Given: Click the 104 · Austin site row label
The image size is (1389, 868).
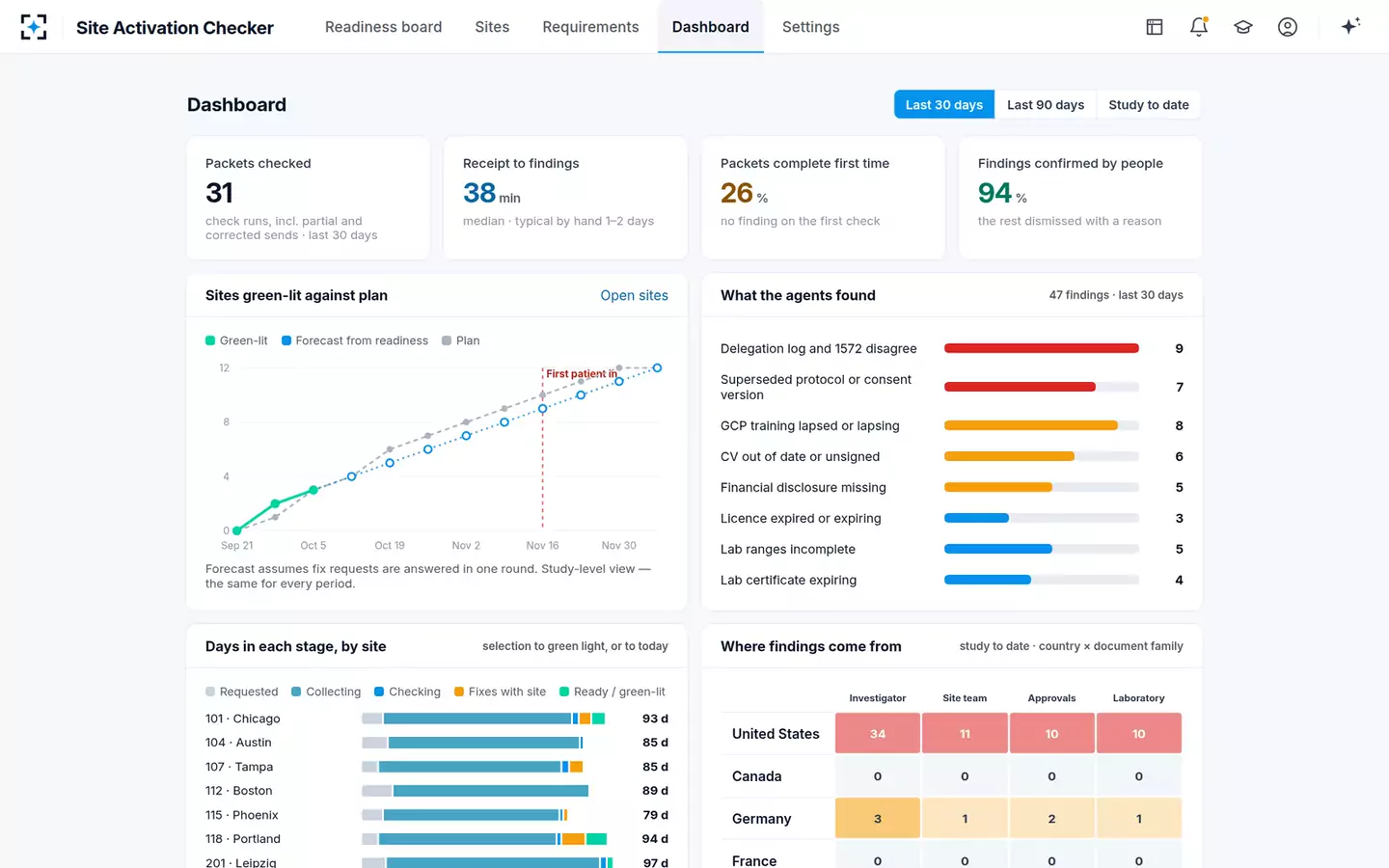Looking at the screenshot, I should pos(238,743).
